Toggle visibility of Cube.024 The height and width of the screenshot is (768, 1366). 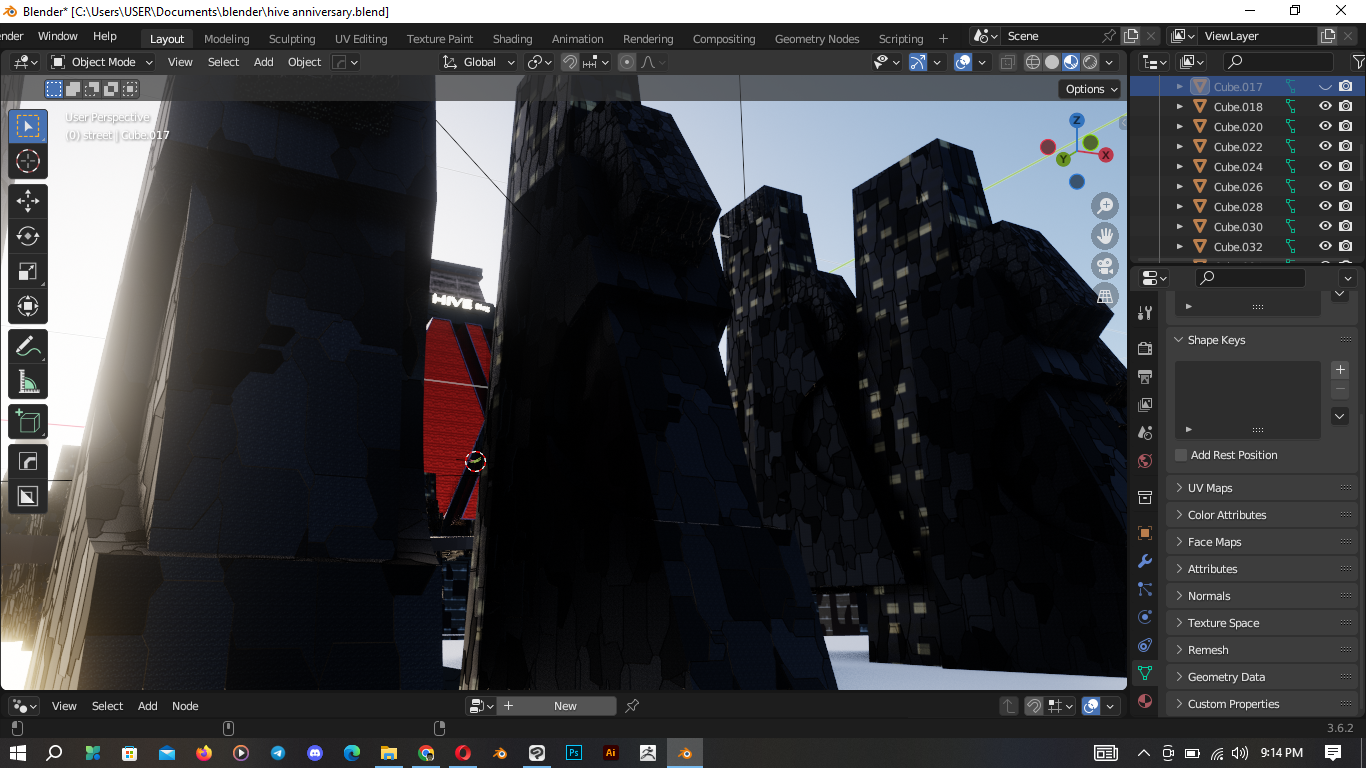click(1325, 167)
